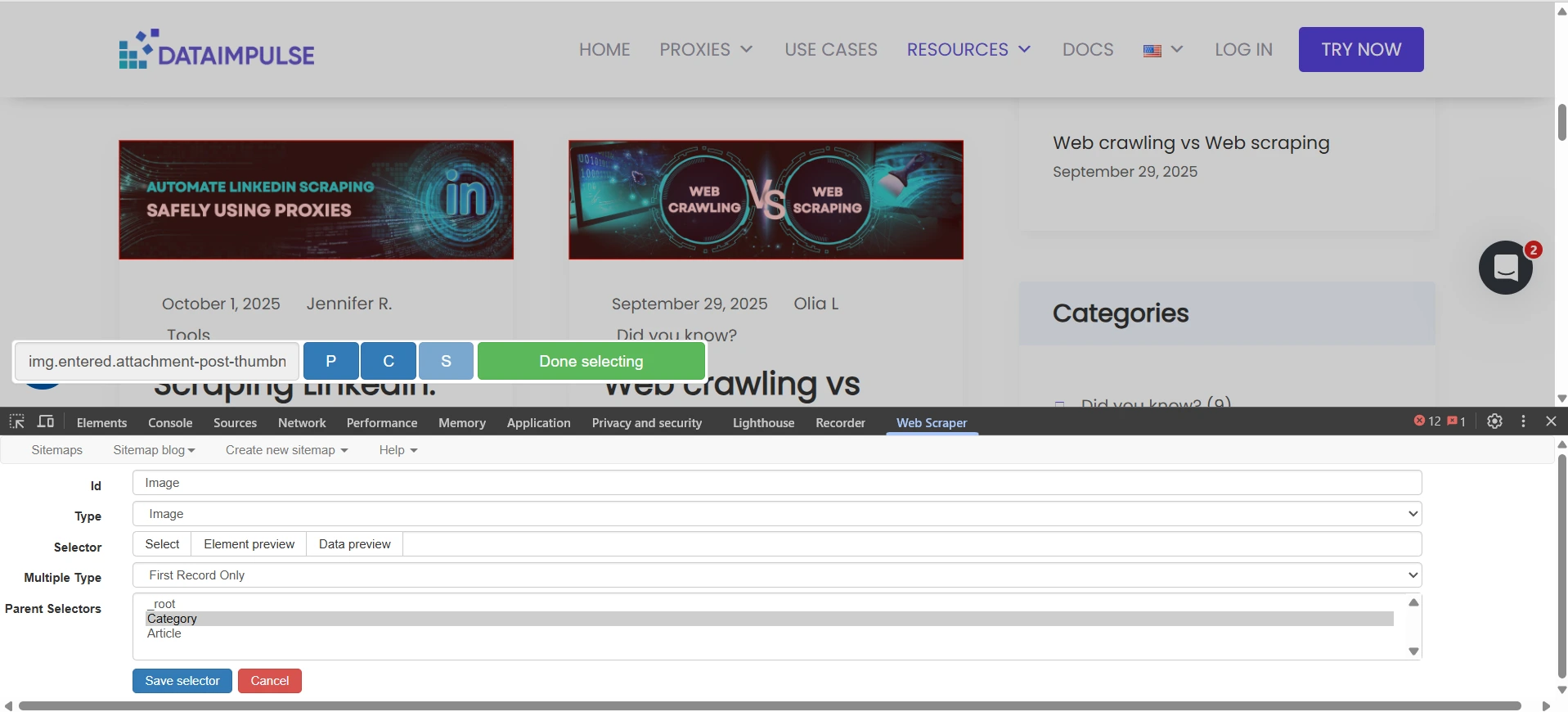Click the issues counter flag icon
This screenshot has height=712, width=1568.
pos(1456,421)
